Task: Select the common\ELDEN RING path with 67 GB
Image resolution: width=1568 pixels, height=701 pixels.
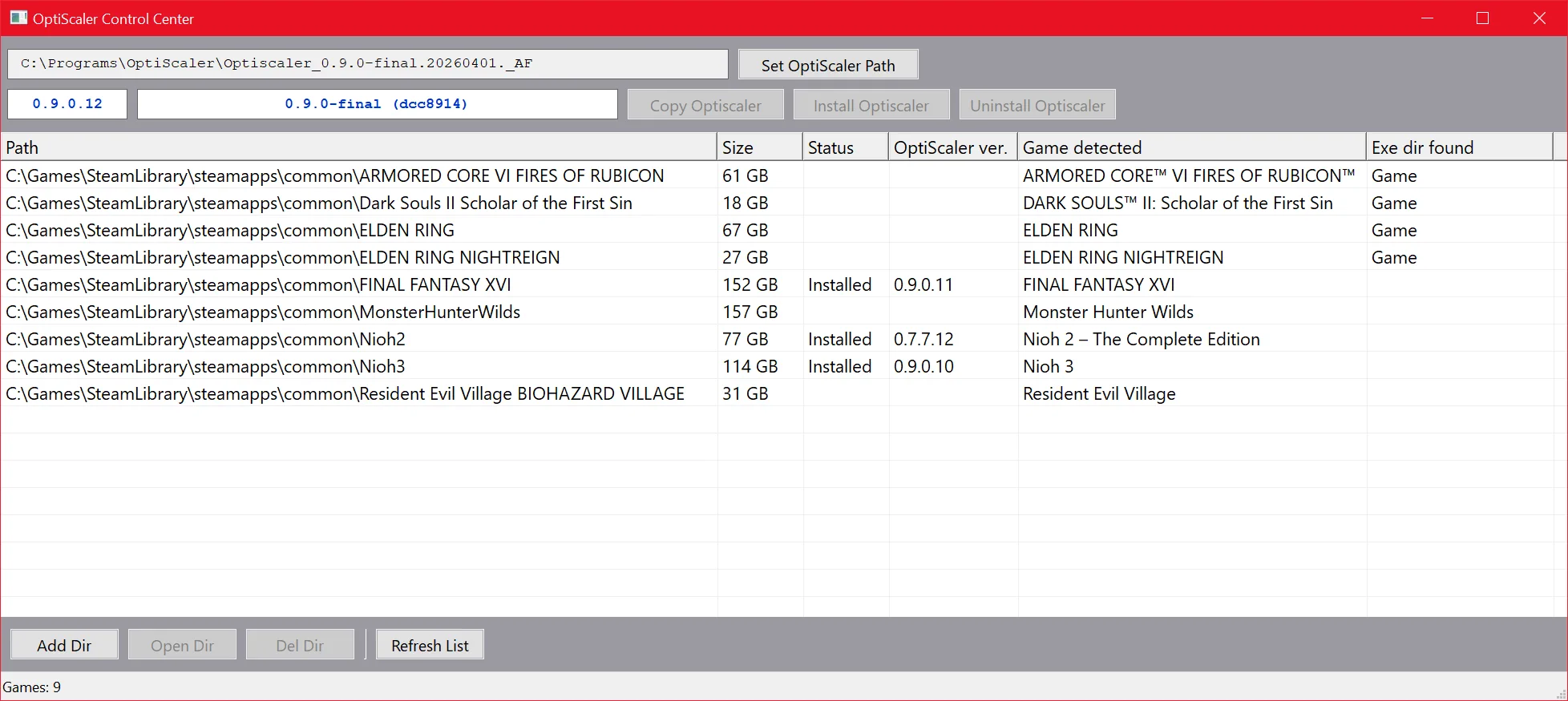Action: pos(230,230)
